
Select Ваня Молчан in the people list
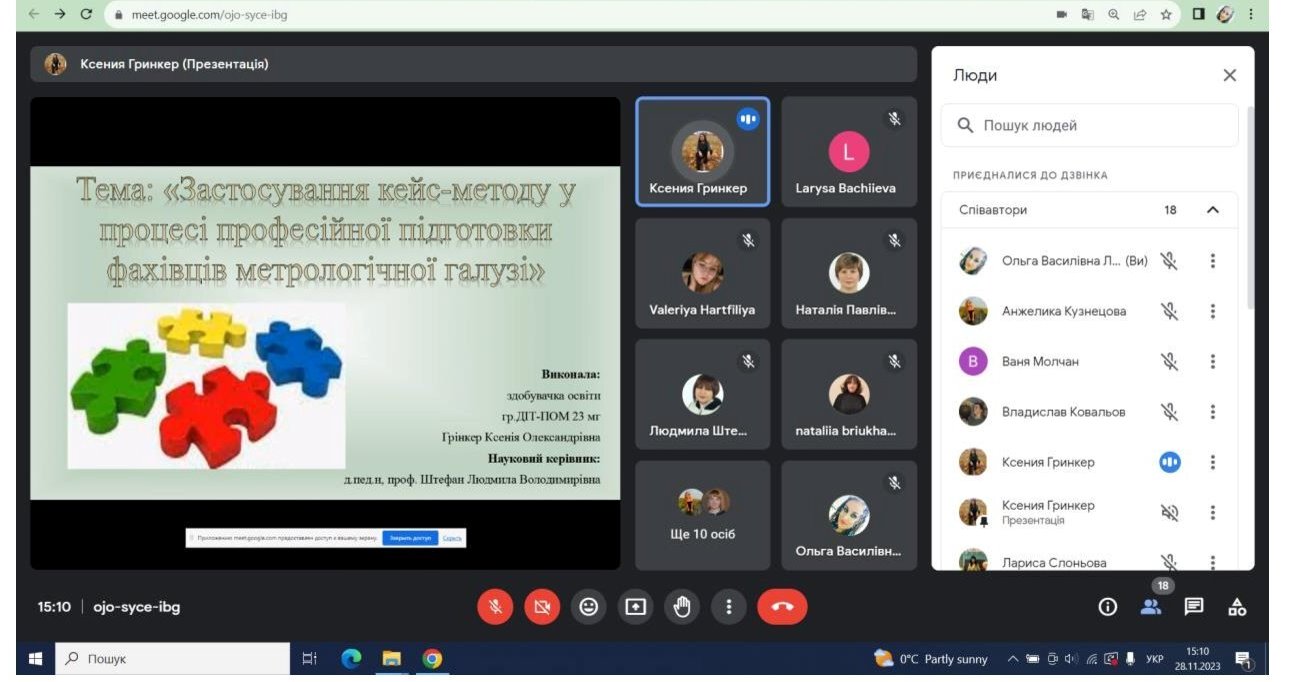1040,362
